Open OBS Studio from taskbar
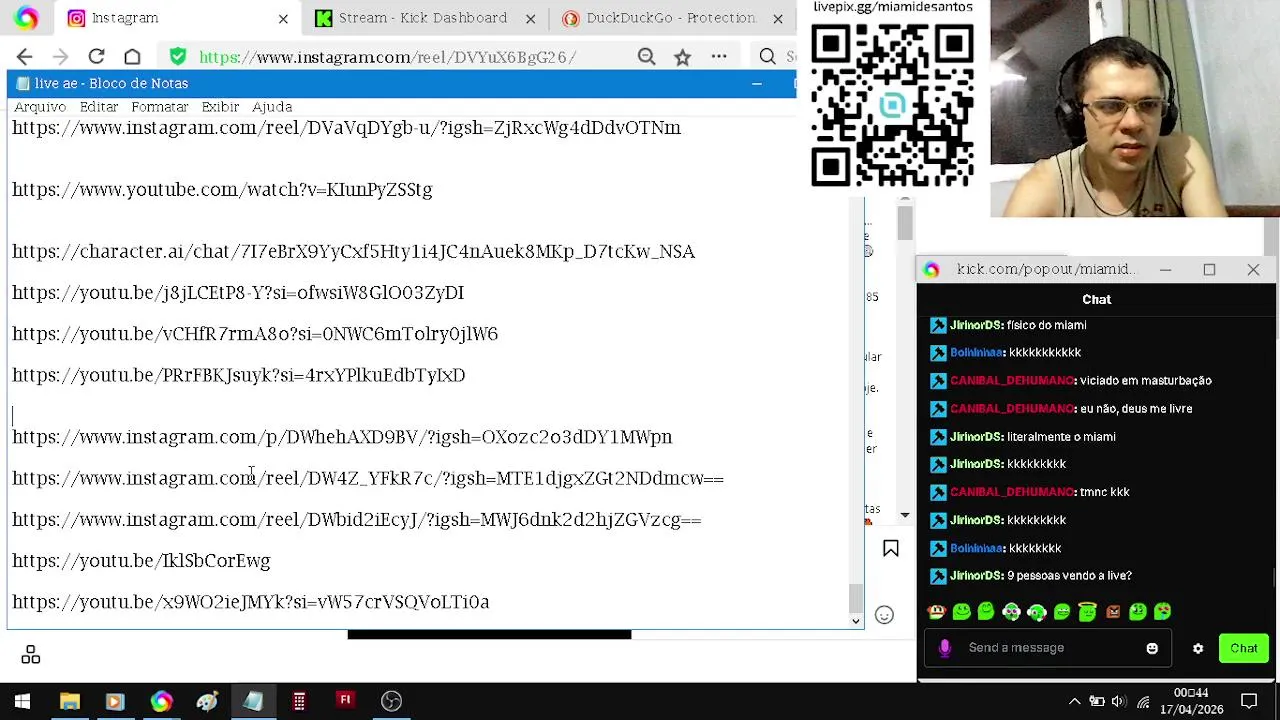 click(x=391, y=701)
